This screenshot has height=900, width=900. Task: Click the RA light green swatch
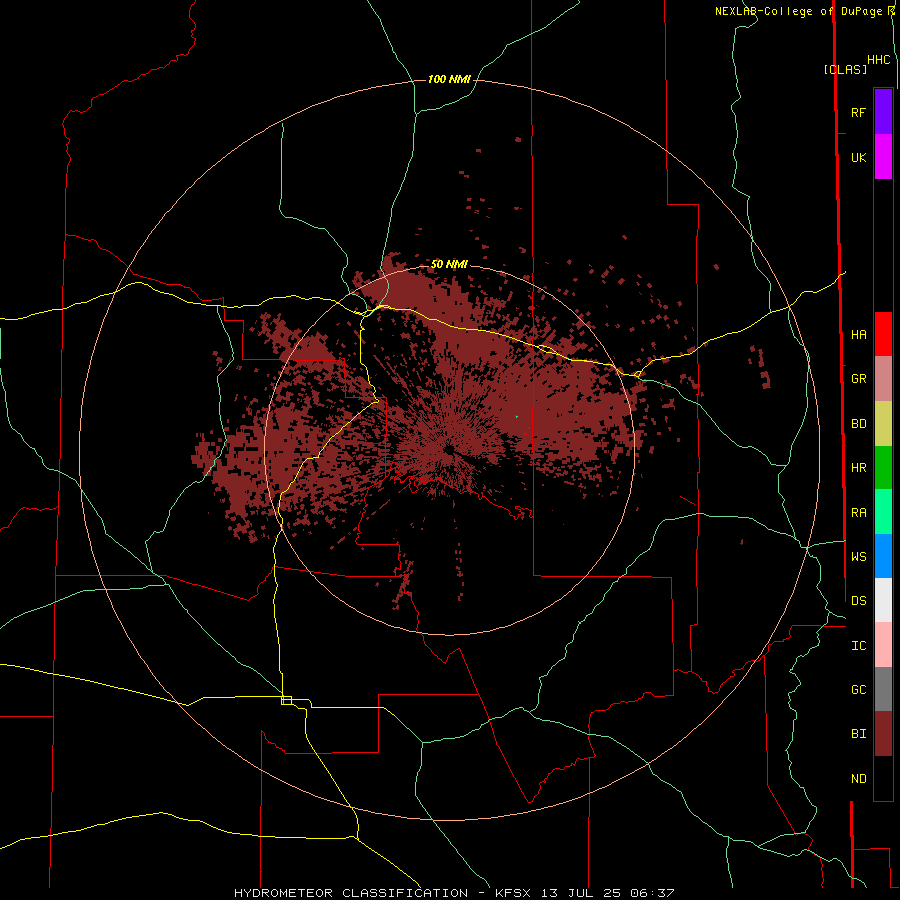click(x=883, y=512)
